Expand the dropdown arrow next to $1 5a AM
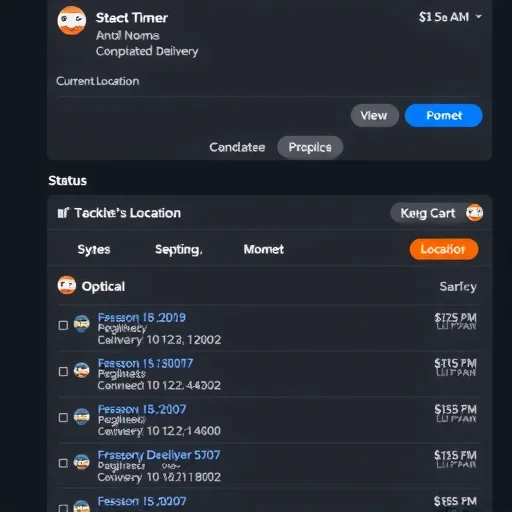512x512 pixels. tap(479, 16)
